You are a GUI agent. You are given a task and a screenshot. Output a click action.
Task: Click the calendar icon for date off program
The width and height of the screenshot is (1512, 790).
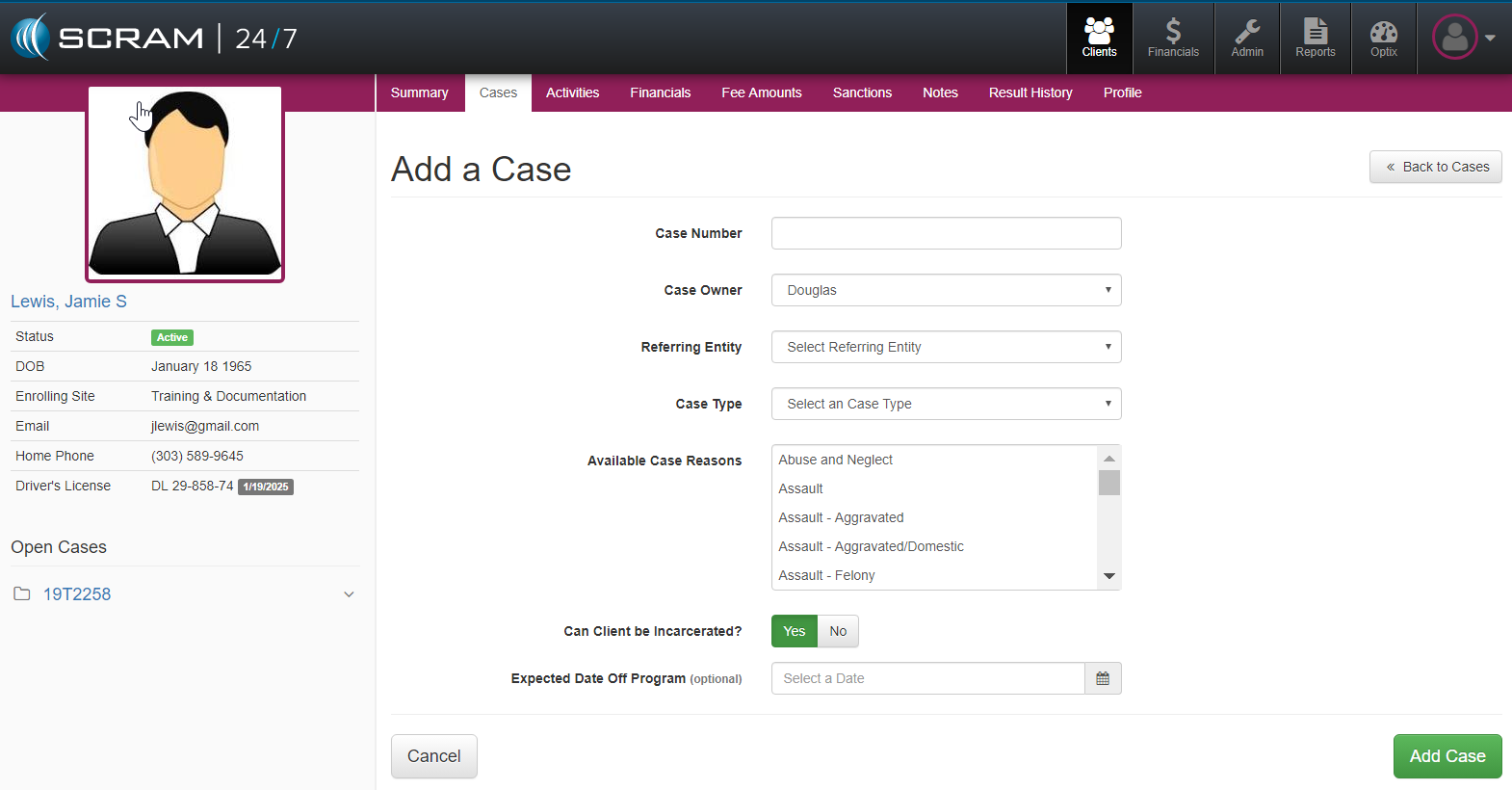(x=1103, y=678)
